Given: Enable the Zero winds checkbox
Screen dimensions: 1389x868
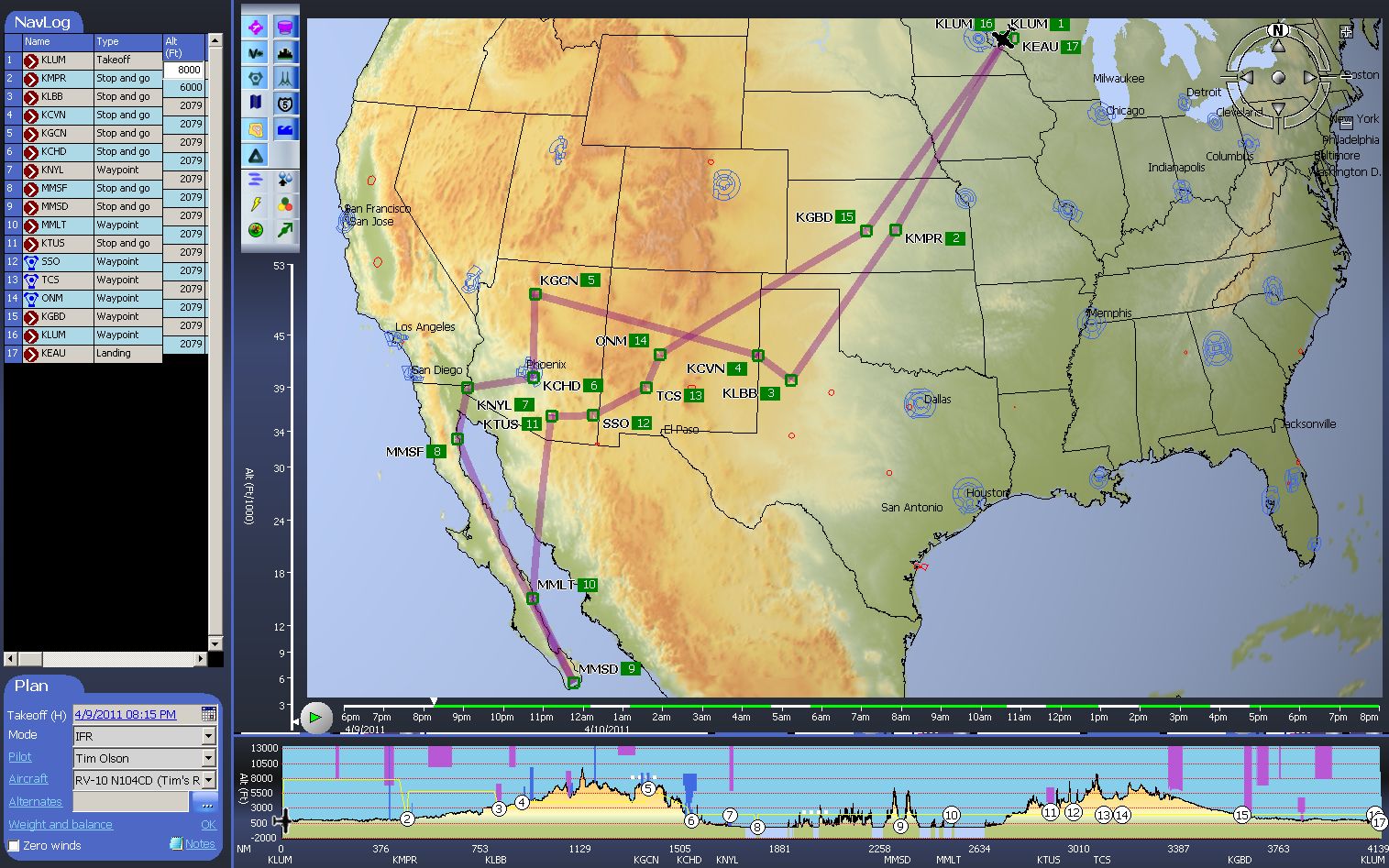Looking at the screenshot, I should pos(14,845).
